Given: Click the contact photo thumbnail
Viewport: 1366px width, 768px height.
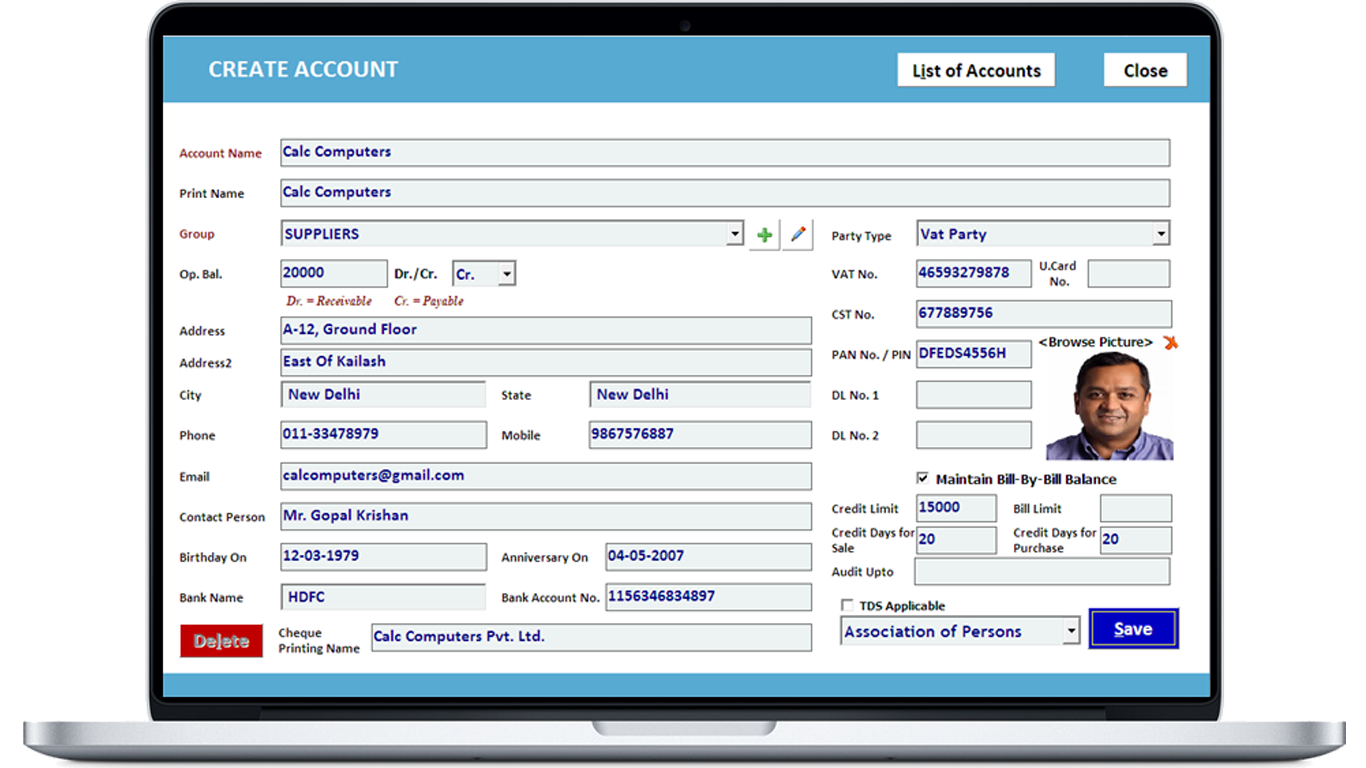Looking at the screenshot, I should pos(1109,407).
